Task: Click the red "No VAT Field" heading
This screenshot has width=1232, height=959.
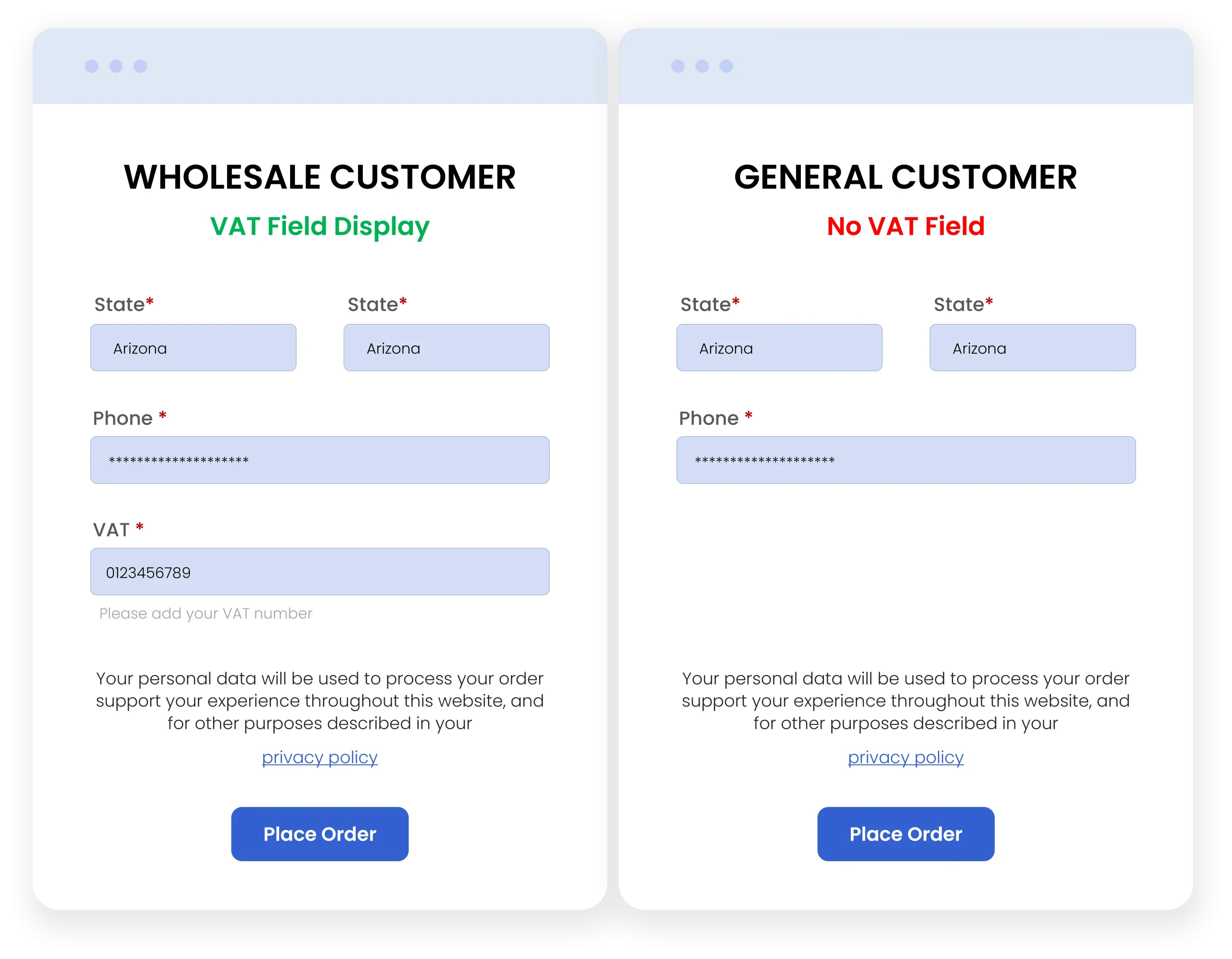Action: (x=905, y=226)
